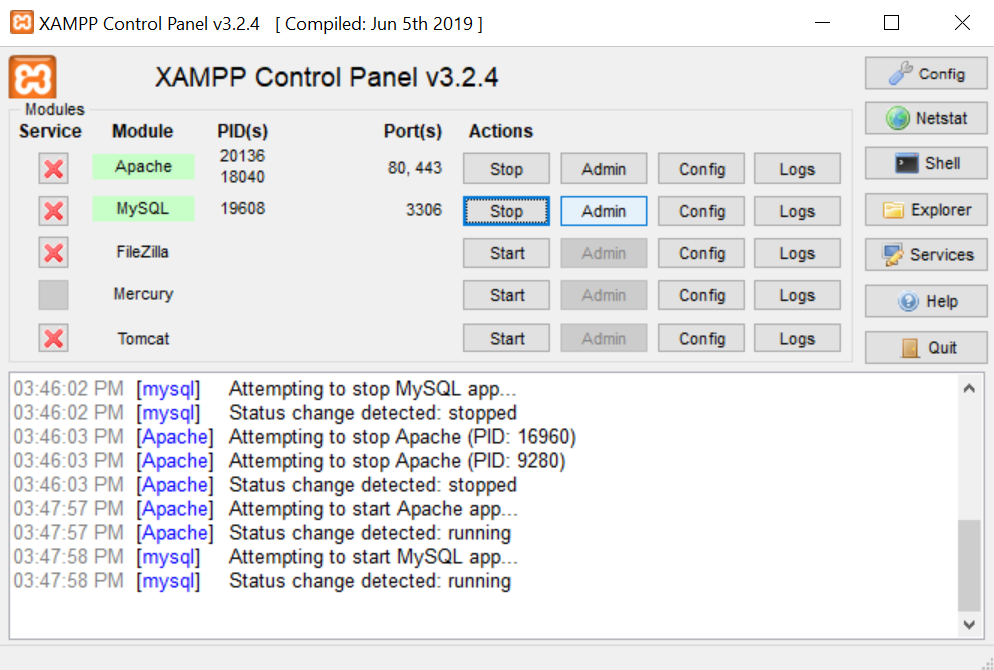Open the Windows Services panel

926,255
